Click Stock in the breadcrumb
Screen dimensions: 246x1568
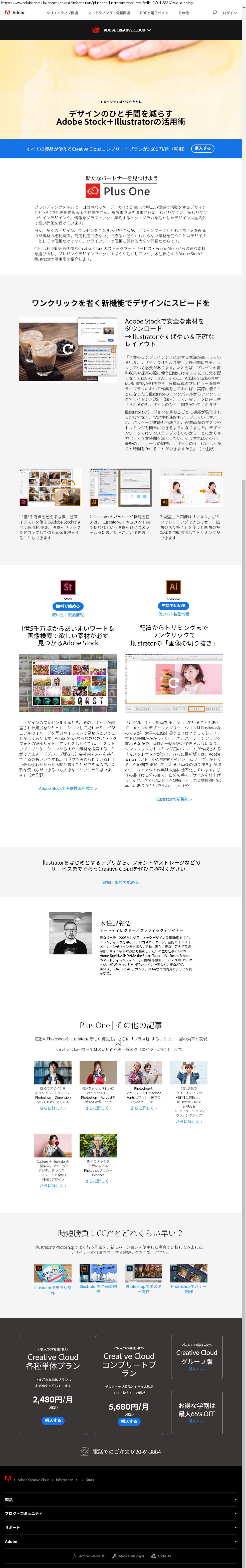[90, 1479]
